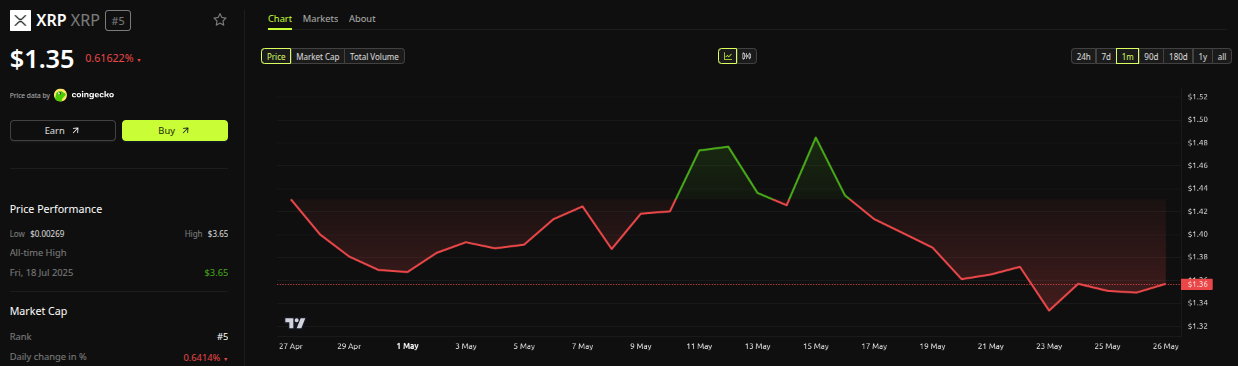Click the 26 May date on axis
The width and height of the screenshot is (1238, 366).
click(1165, 346)
